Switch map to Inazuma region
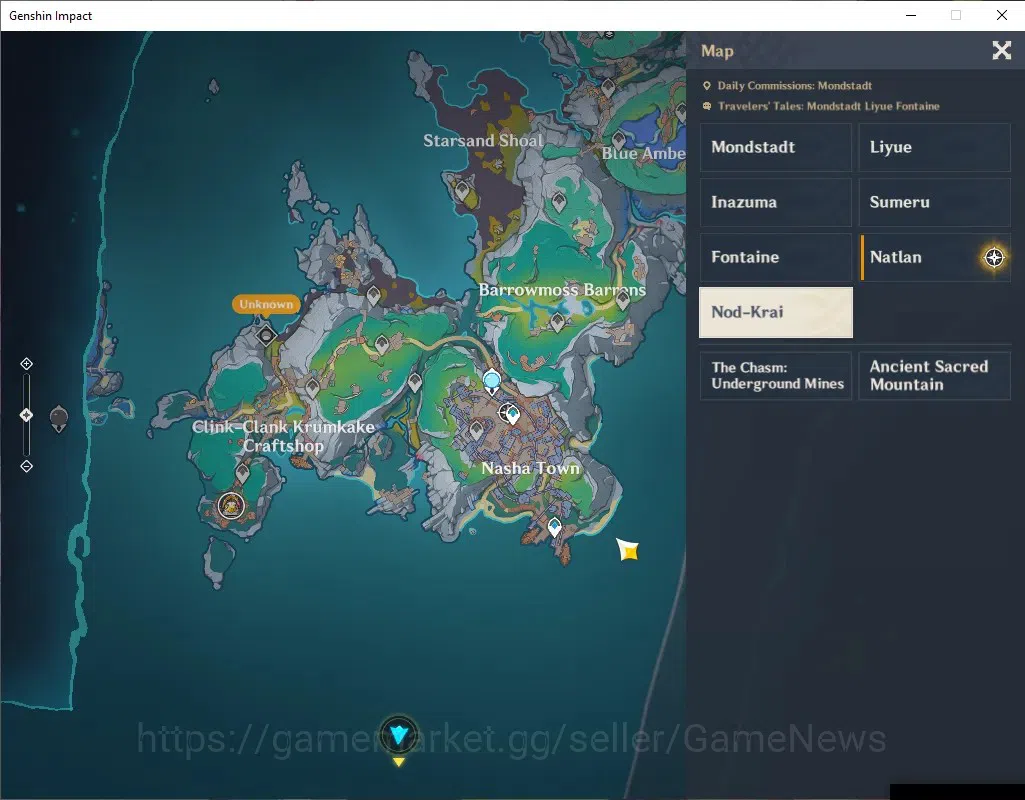The width and height of the screenshot is (1025, 800). pyautogui.click(x=776, y=202)
